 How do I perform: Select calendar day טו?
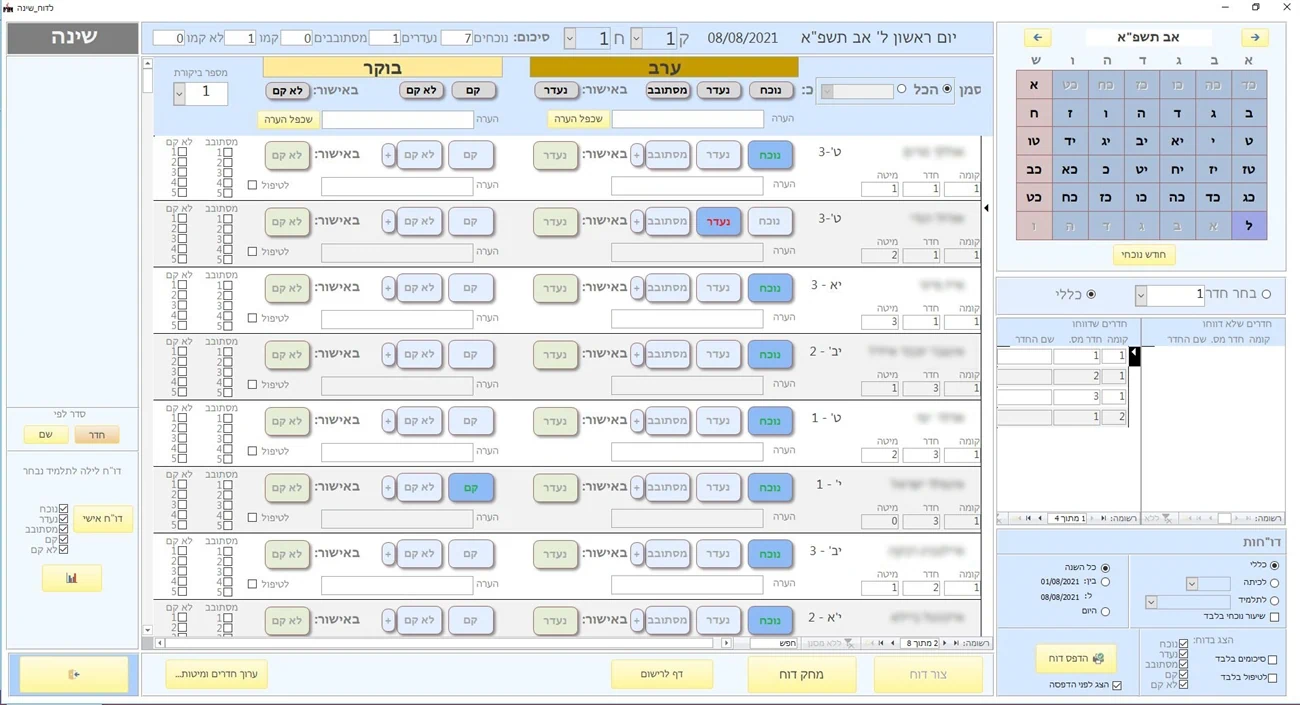(x=1034, y=141)
